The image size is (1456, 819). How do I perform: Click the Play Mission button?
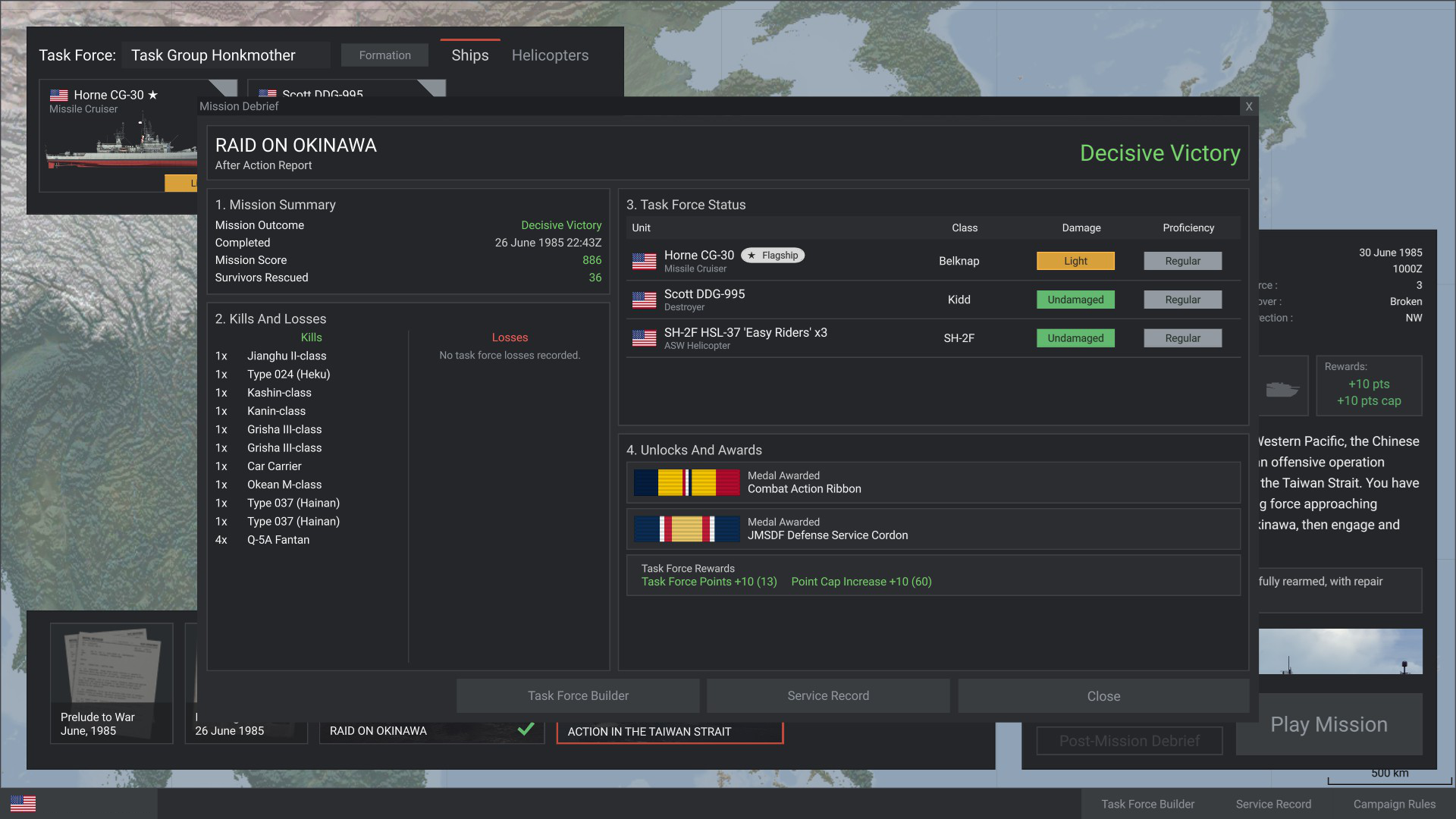pyautogui.click(x=1329, y=724)
